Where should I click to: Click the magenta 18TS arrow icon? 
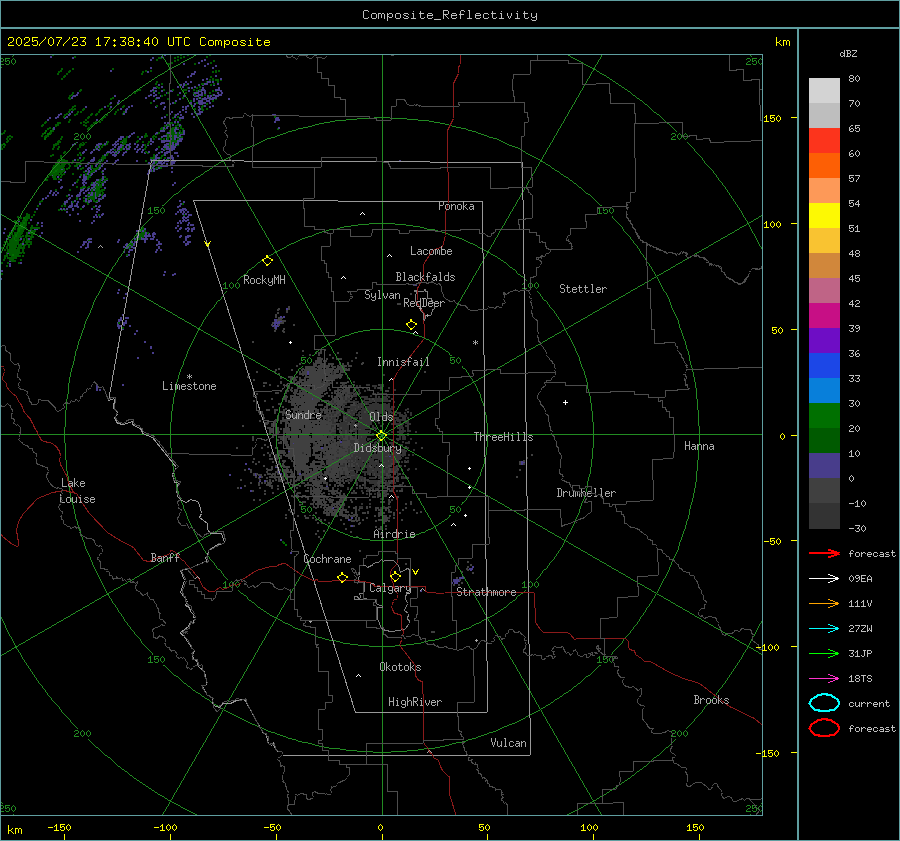[824, 679]
